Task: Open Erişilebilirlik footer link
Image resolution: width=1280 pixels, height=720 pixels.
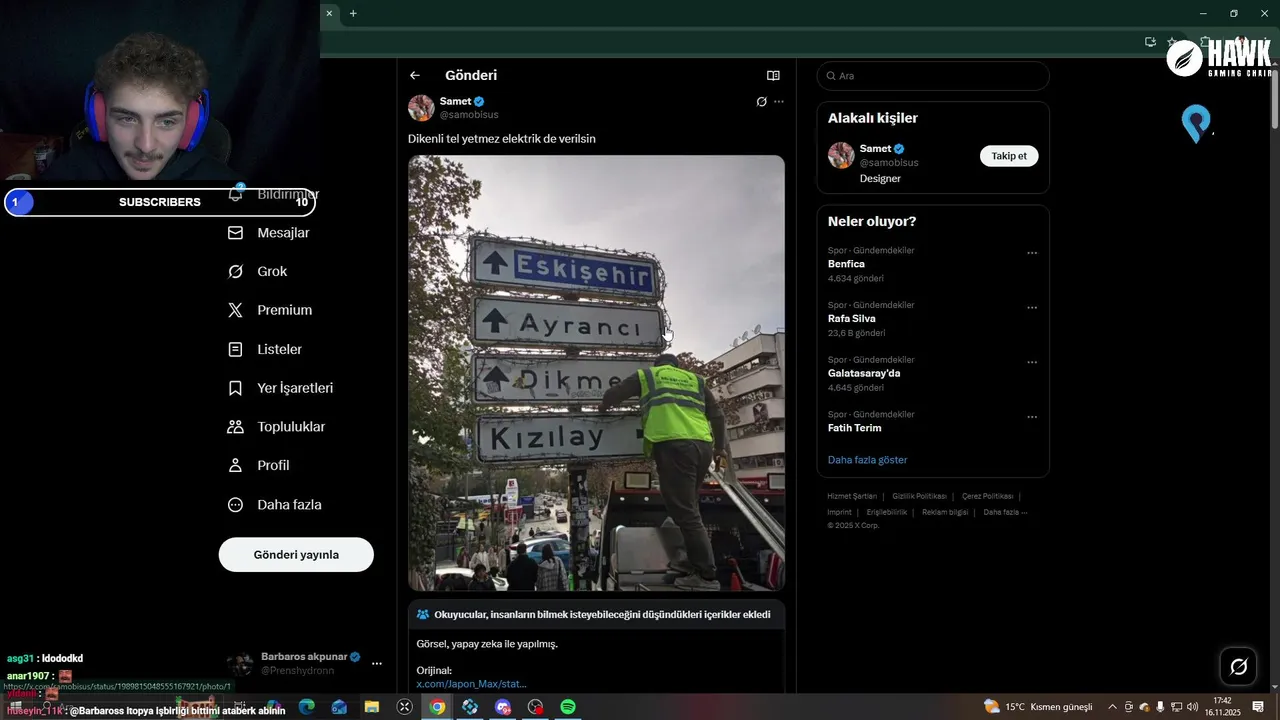Action: 887,512
